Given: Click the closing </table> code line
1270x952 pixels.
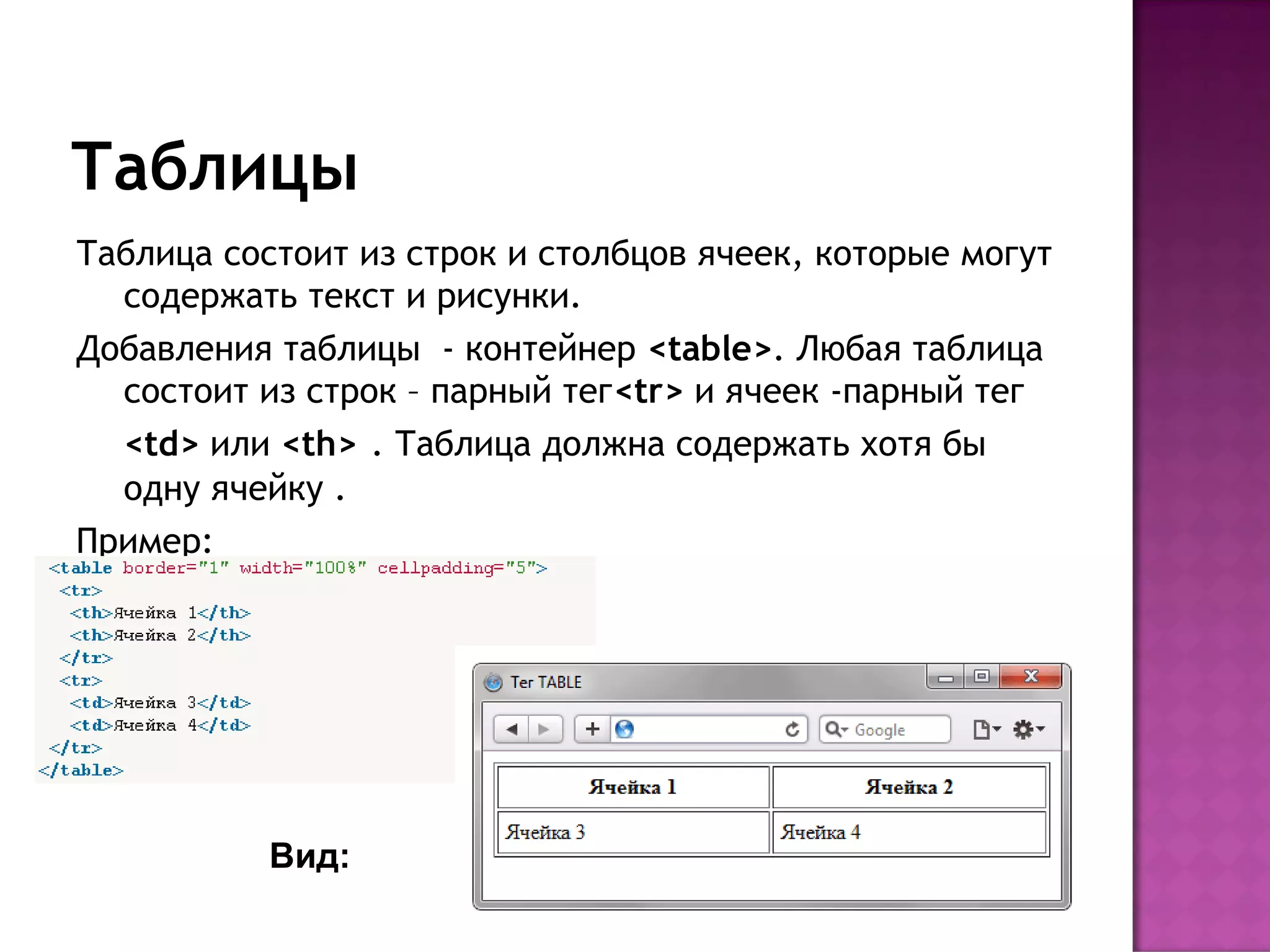Looking at the screenshot, I should (x=81, y=770).
